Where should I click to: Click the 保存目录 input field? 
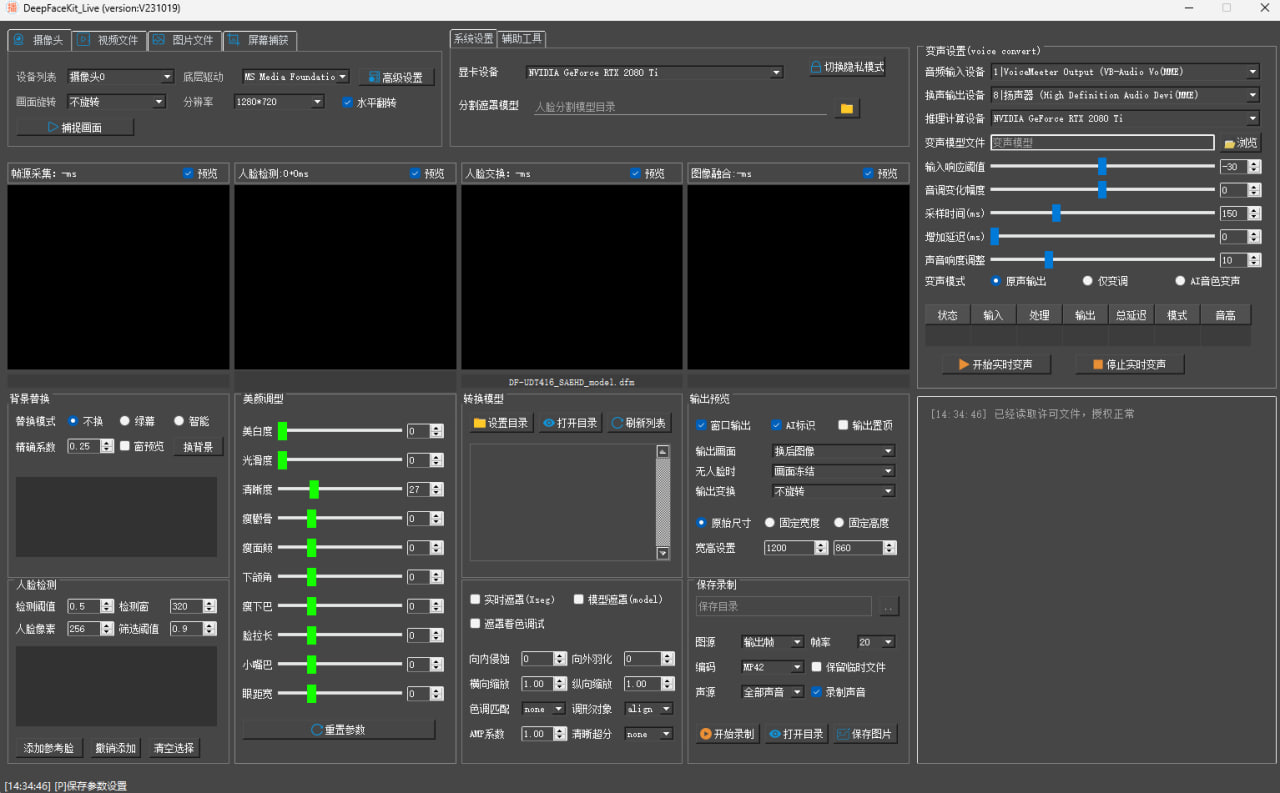[x=784, y=606]
